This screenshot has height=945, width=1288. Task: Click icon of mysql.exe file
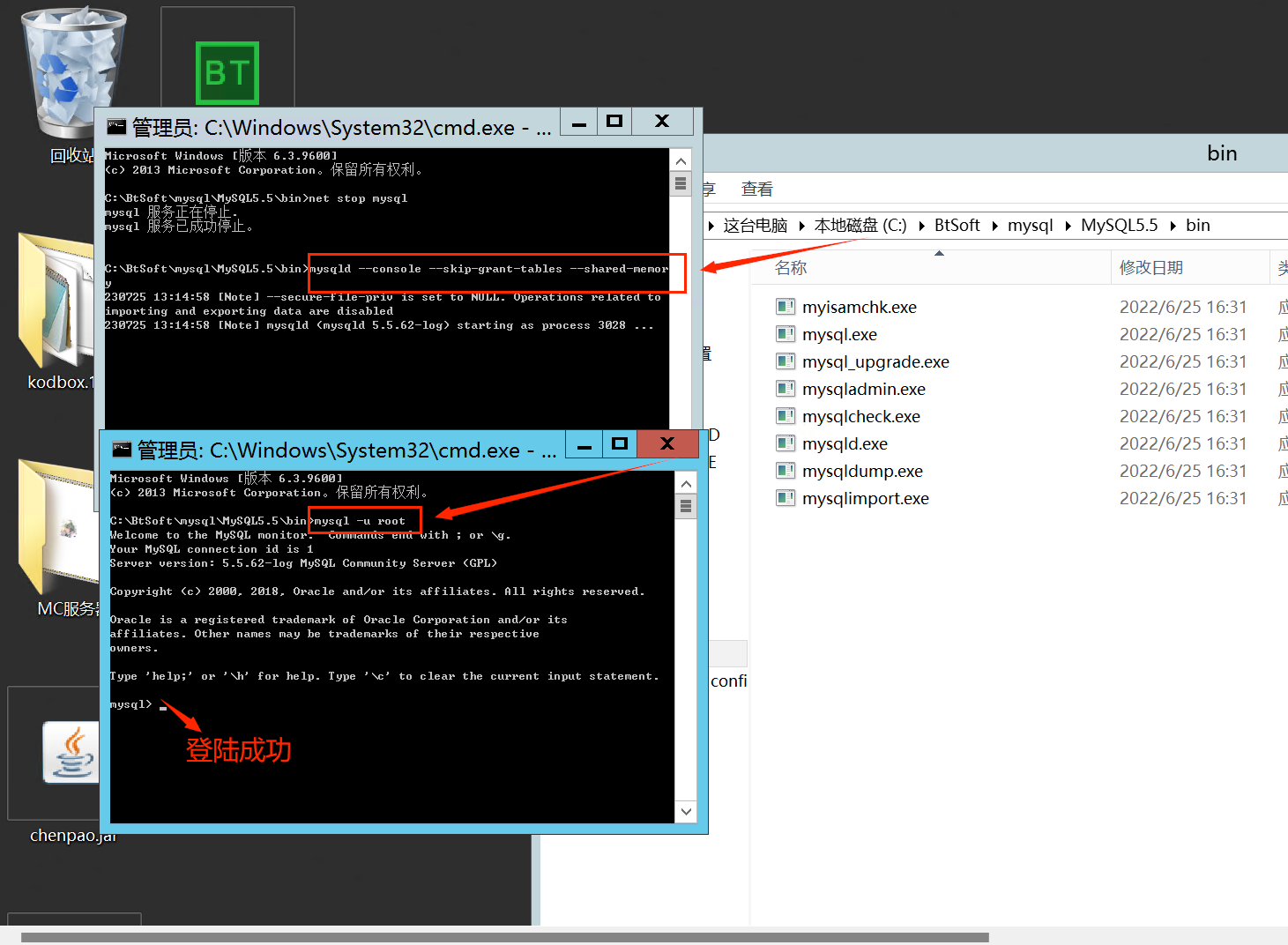(785, 334)
